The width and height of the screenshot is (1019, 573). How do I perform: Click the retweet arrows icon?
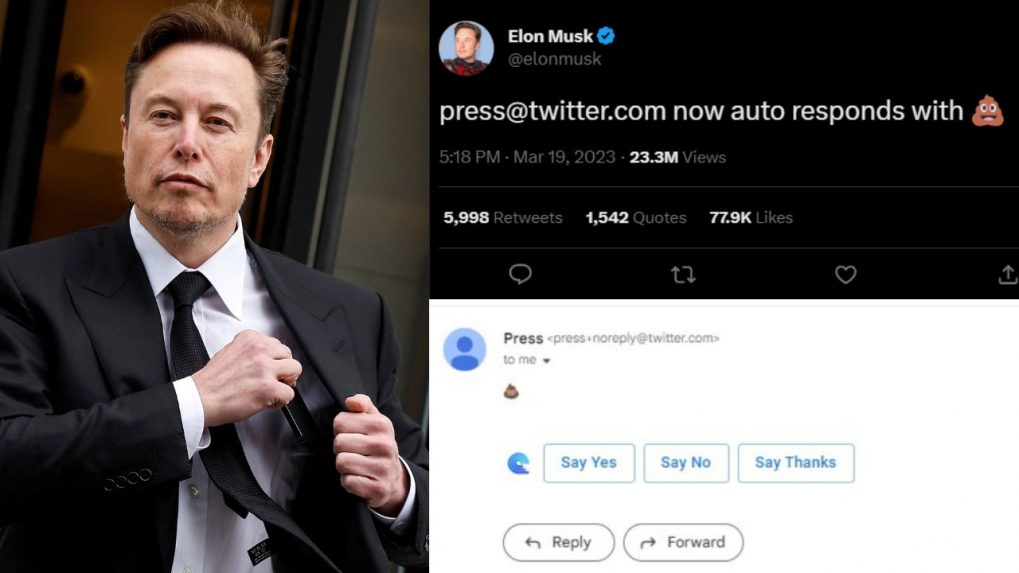(683, 275)
